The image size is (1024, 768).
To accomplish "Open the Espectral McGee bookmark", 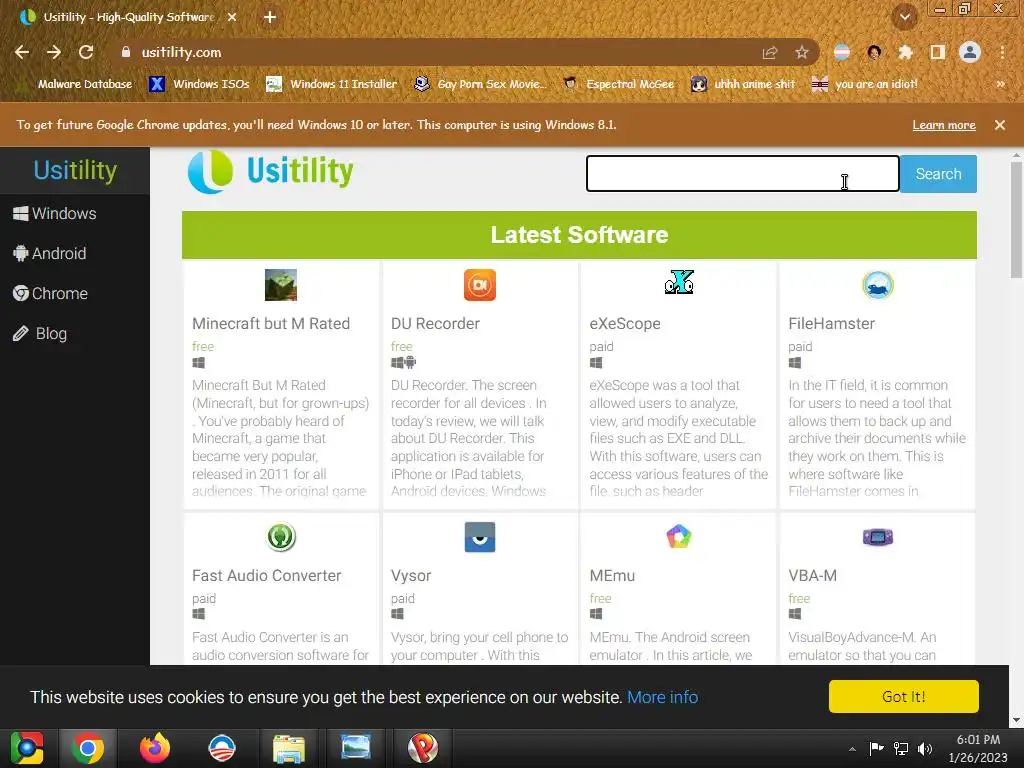I will 619,84.
